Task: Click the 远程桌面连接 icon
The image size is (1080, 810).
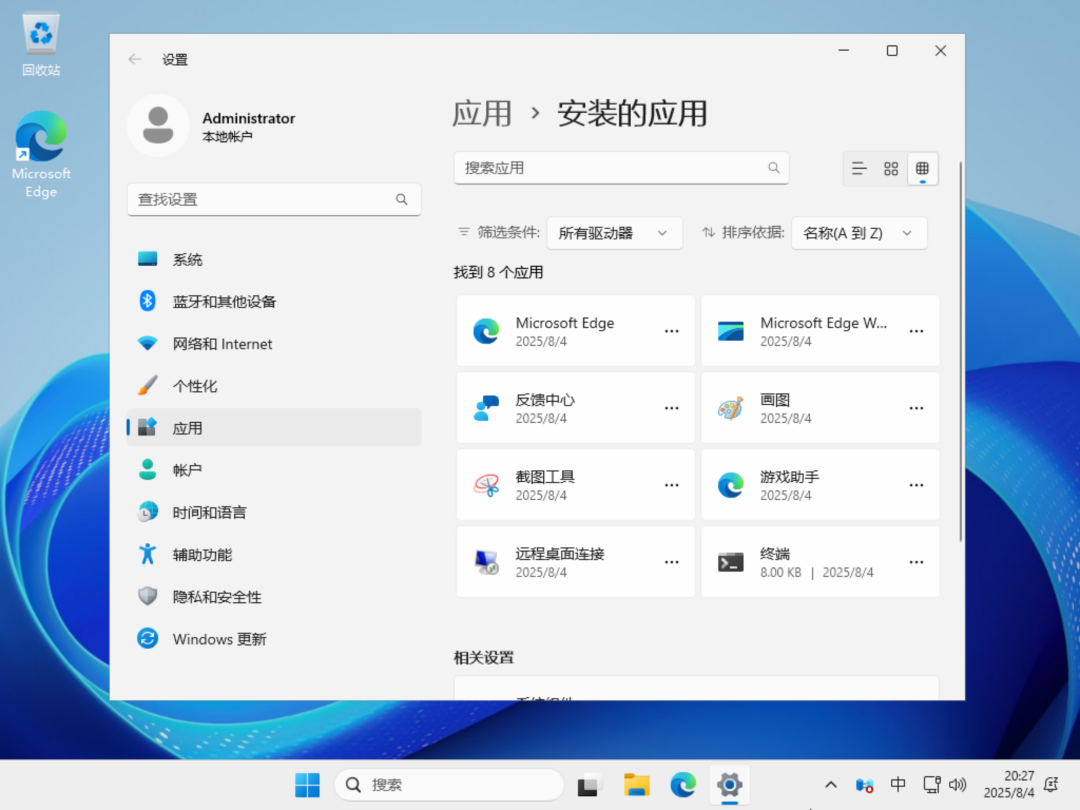Action: coord(486,563)
